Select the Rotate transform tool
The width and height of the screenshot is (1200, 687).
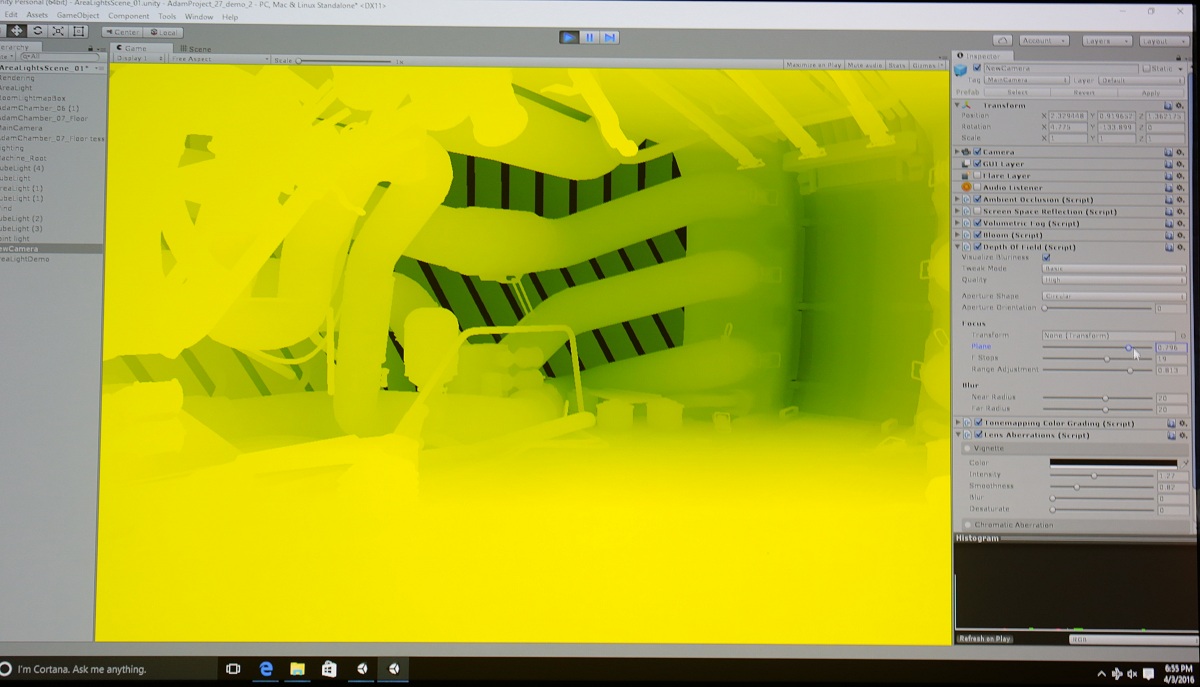tap(38, 31)
